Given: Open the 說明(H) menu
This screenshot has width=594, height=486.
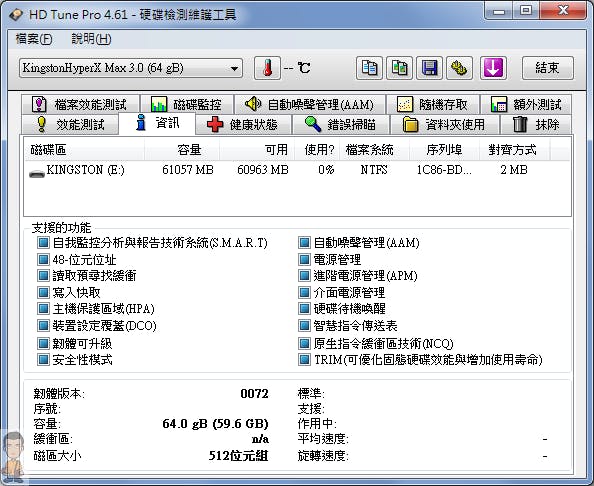Looking at the screenshot, I should point(91,39).
